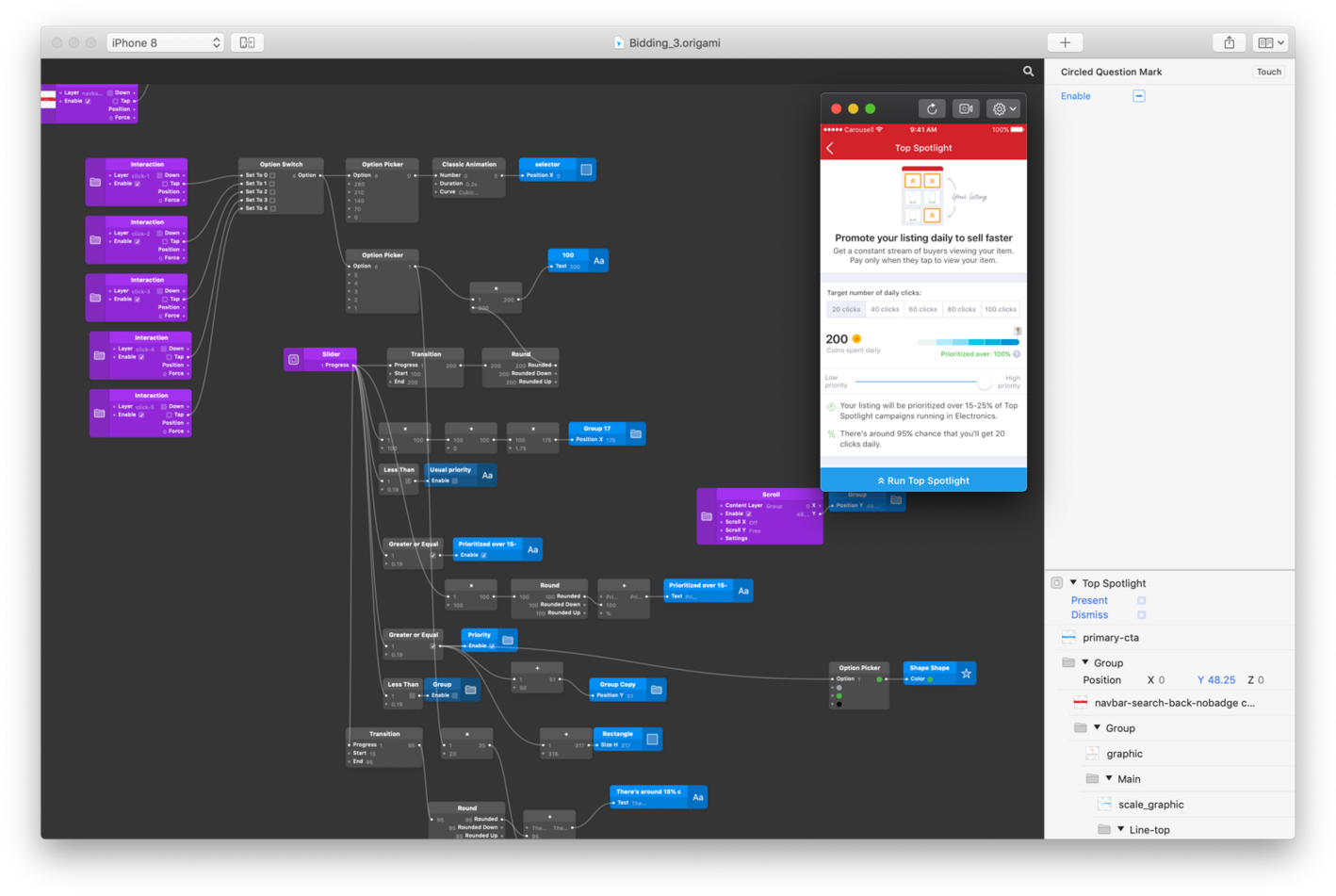This screenshot has height=896, width=1336.
Task: Toggle Enable checkbox on click-1 Interaction patch
Action: (138, 184)
